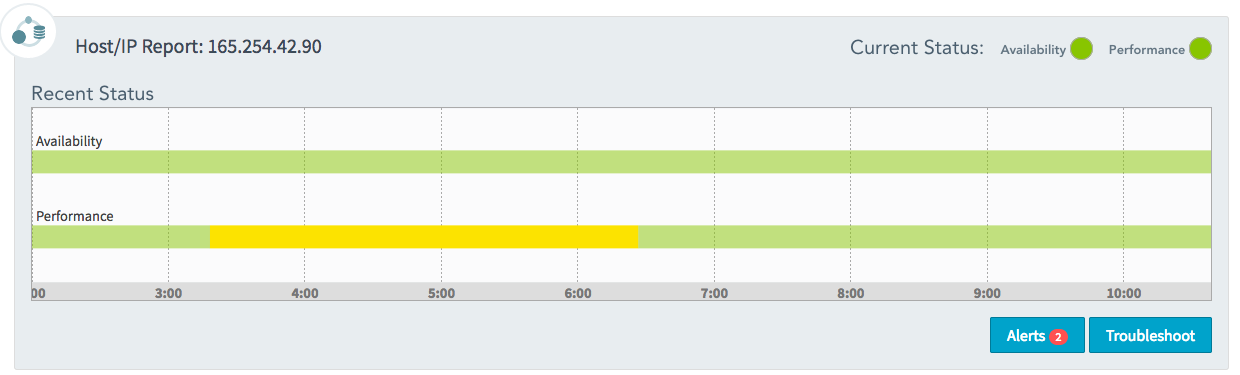The height and width of the screenshot is (375, 1240).
Task: Click the 3:00 time axis label
Action: tap(168, 294)
